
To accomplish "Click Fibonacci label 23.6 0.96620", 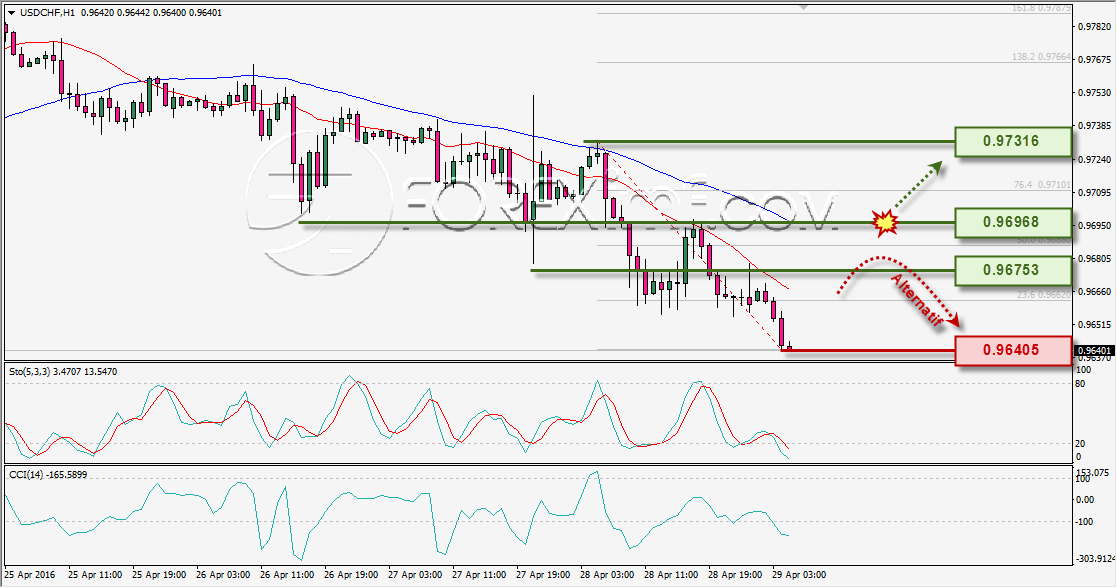I will pyautogui.click(x=1042, y=294).
